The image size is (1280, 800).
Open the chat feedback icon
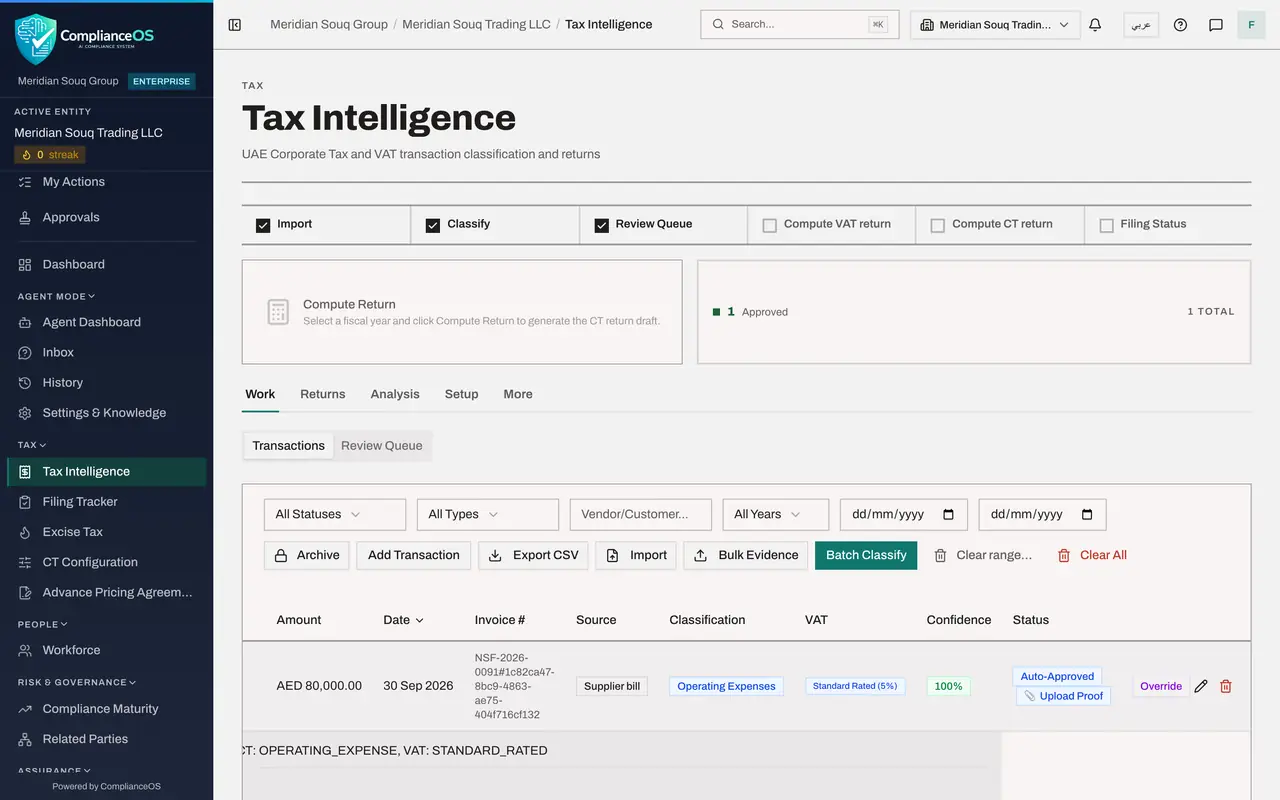pos(1216,25)
